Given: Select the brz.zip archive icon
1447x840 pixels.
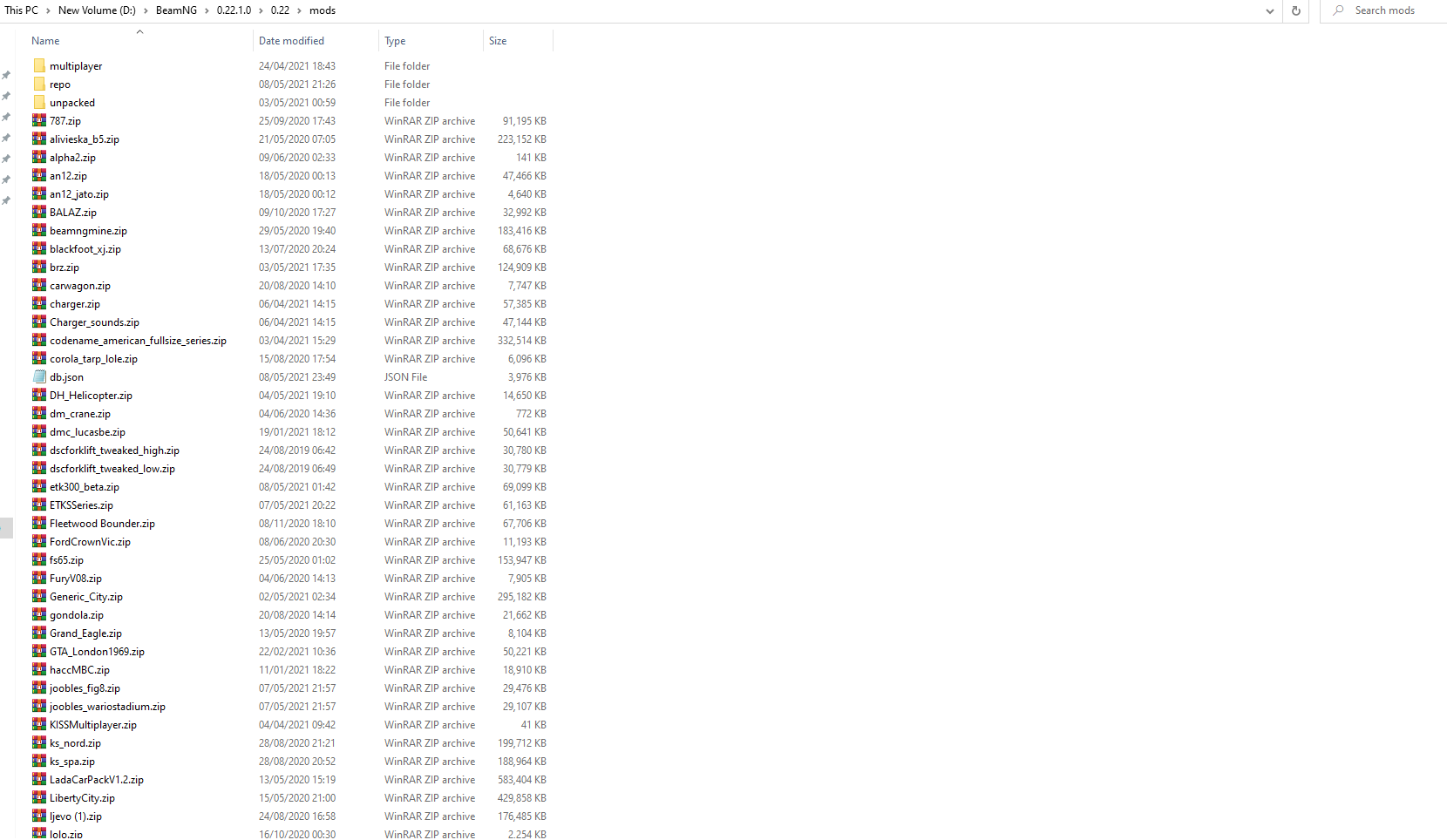Looking at the screenshot, I should coord(39,267).
